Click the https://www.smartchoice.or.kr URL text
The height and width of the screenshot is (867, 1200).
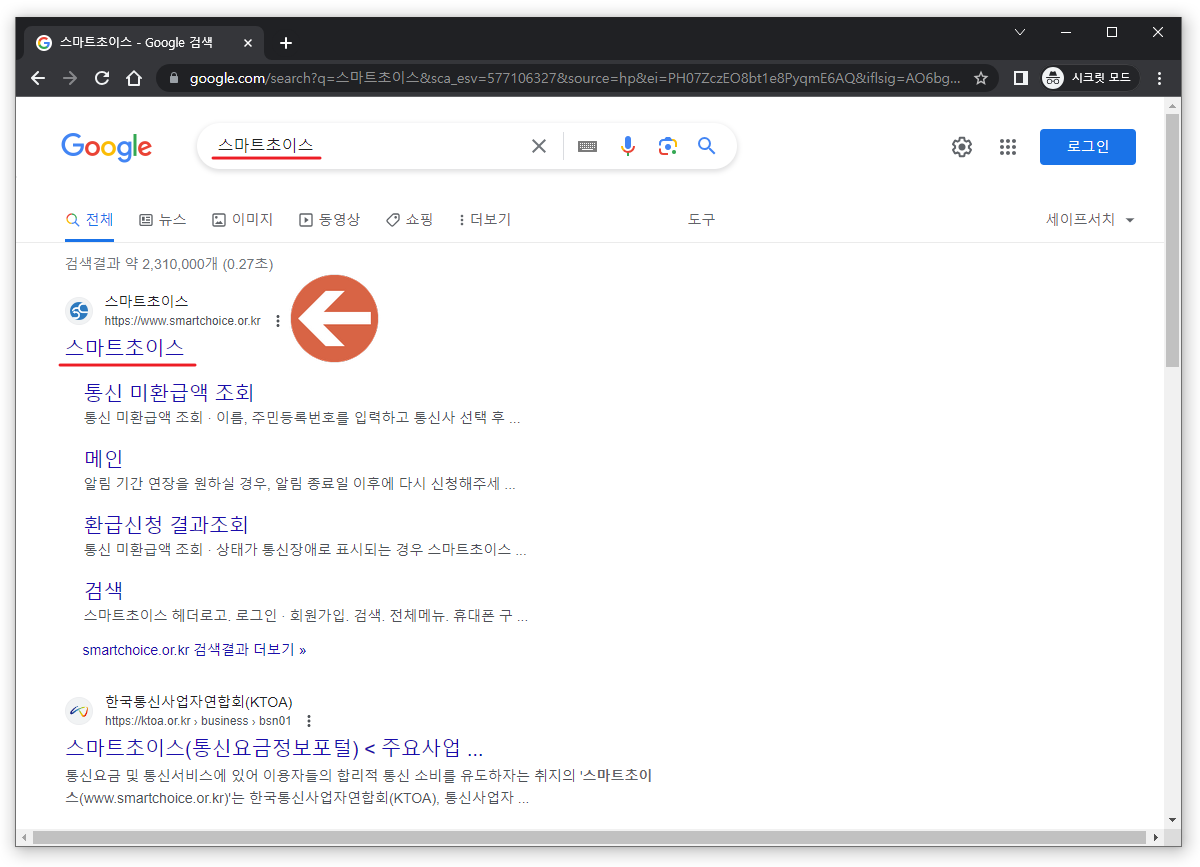(x=183, y=321)
